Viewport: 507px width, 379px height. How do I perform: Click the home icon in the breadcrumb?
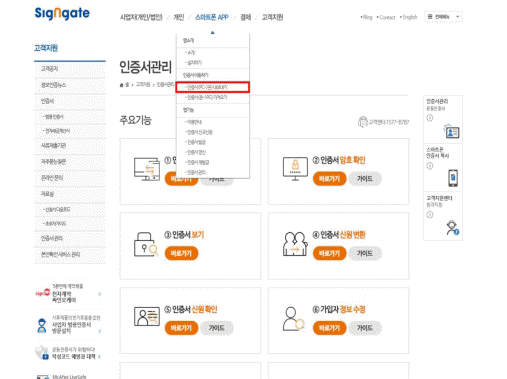(122, 85)
